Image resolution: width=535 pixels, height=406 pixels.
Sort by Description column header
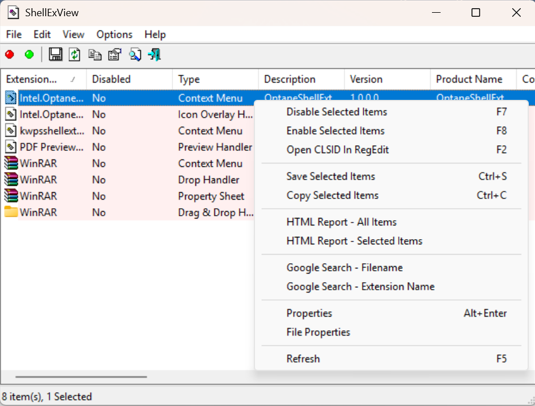click(x=301, y=79)
